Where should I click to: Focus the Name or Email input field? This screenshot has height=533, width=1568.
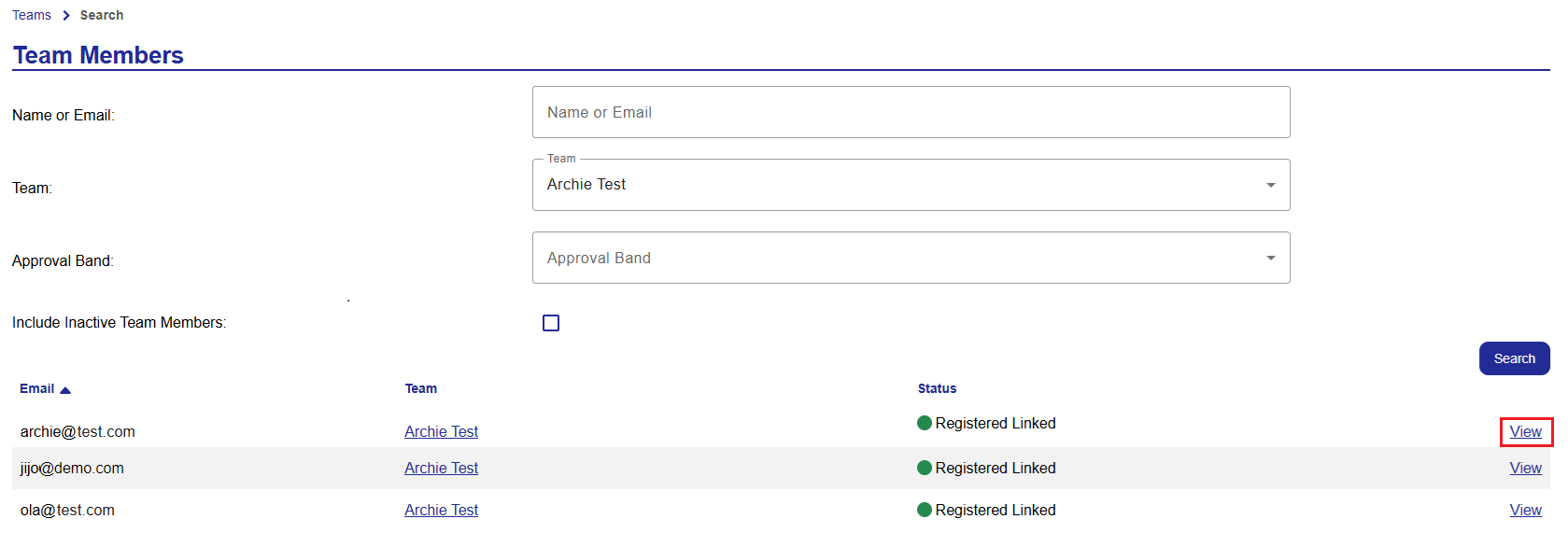tap(911, 112)
